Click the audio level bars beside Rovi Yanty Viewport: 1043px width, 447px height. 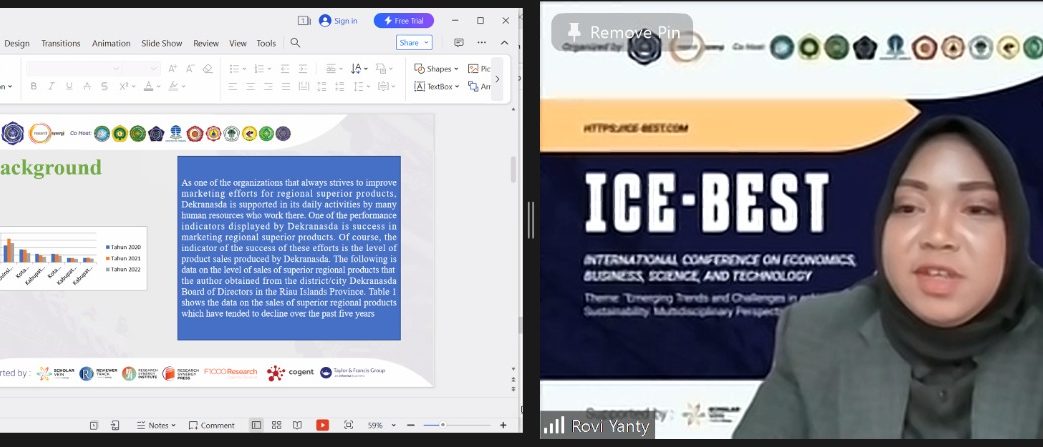click(553, 426)
